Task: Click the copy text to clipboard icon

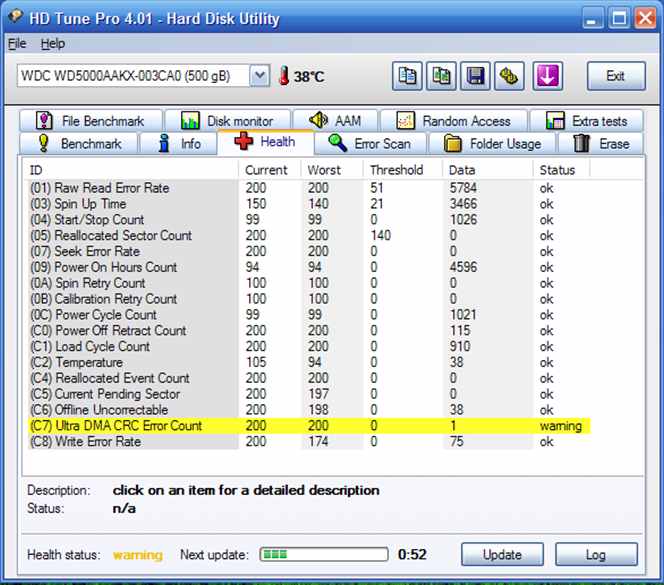Action: point(407,76)
